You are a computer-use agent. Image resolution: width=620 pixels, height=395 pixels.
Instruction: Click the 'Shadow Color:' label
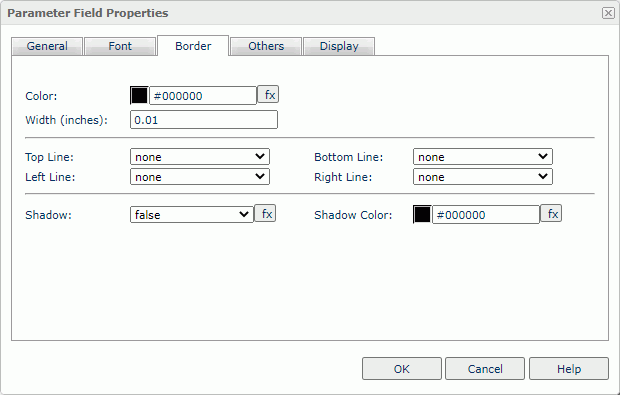coord(353,215)
